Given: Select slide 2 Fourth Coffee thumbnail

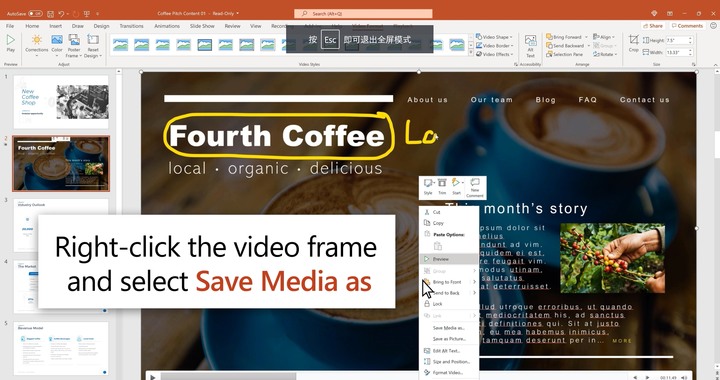Looking at the screenshot, I should pos(61,163).
